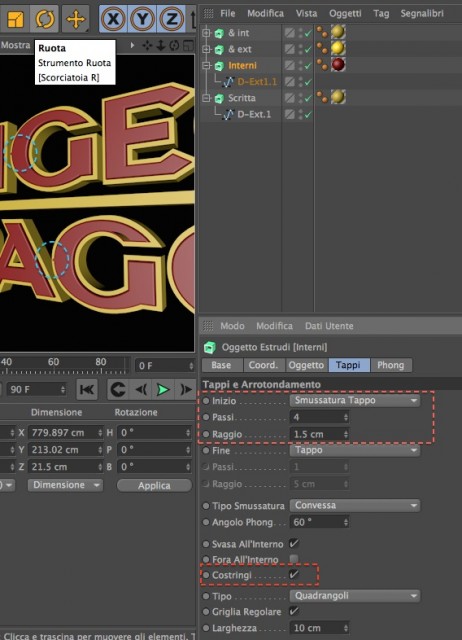Select the D-Ext.1 spline object
Image resolution: width=462 pixels, height=640 pixels.
click(x=254, y=114)
